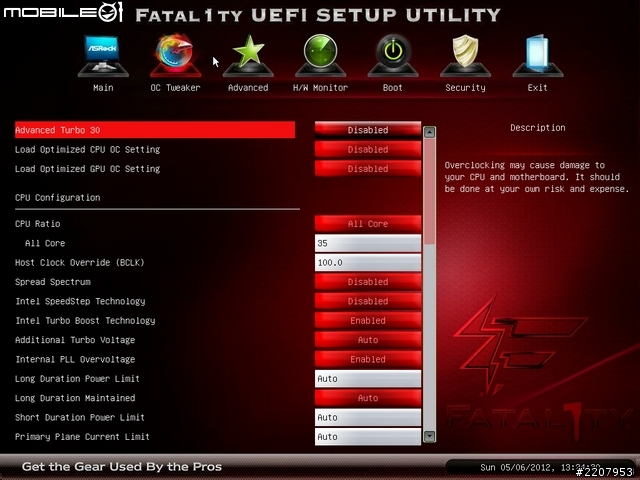
Task: Change the Advanced Turbo 30 Disabled value
Action: tap(368, 130)
